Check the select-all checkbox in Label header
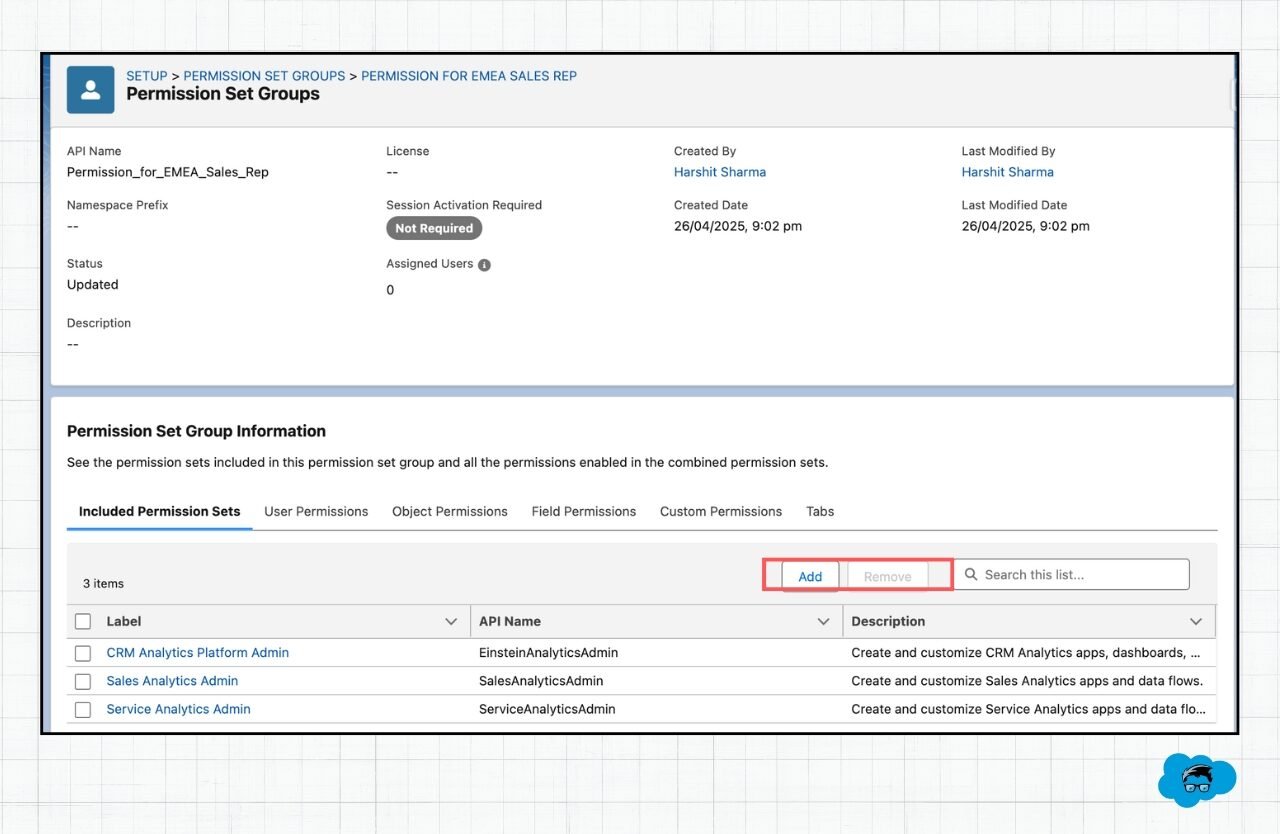This screenshot has width=1280, height=834. (83, 622)
